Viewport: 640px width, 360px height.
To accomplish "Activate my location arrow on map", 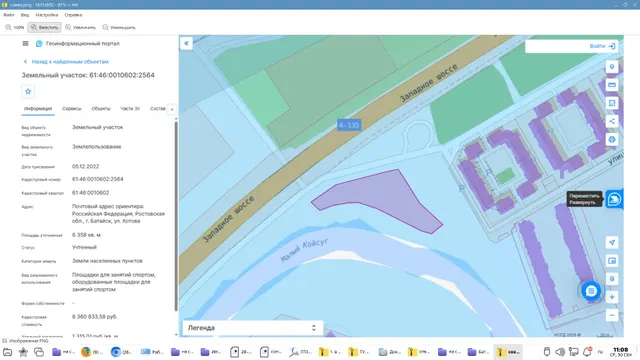I will click(x=612, y=242).
